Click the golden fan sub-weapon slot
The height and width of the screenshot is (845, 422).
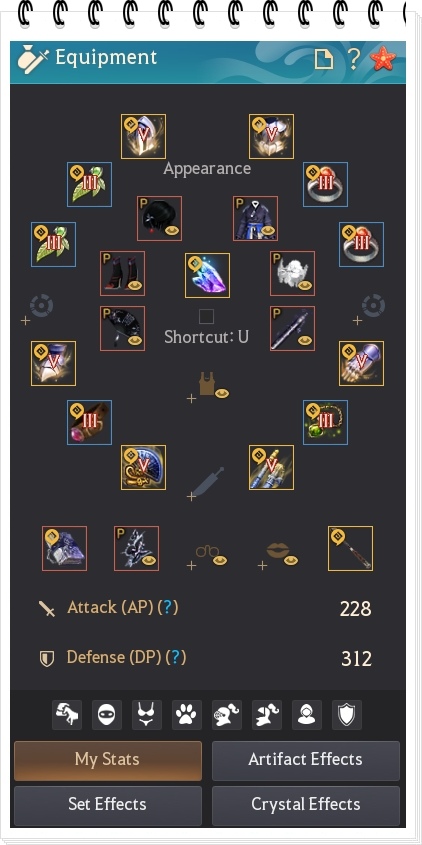[x=143, y=467]
